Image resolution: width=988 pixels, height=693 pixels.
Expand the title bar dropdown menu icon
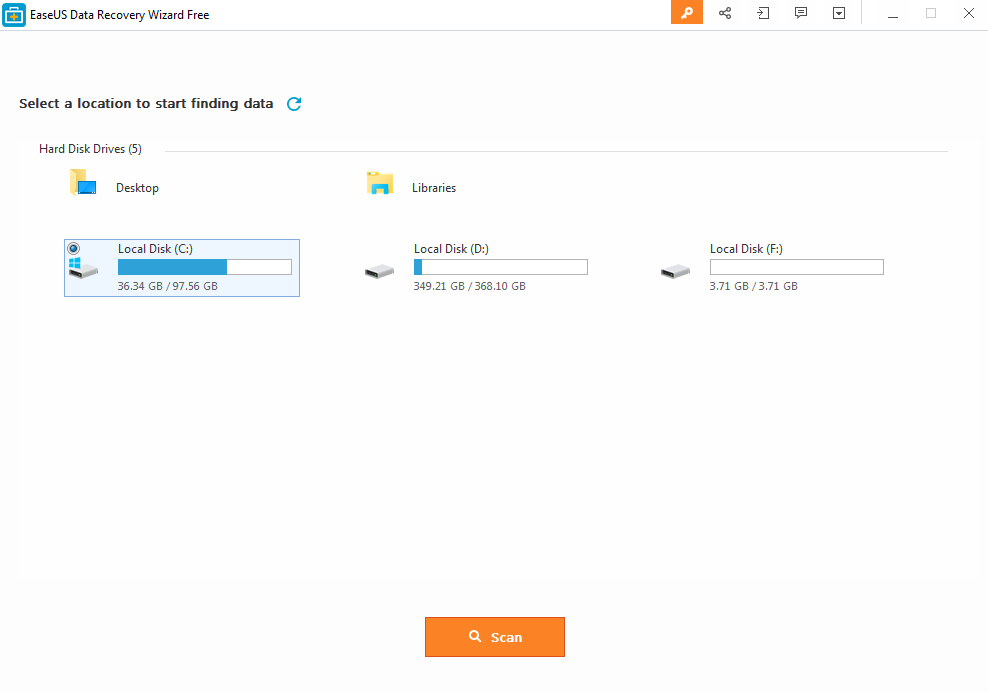point(839,13)
